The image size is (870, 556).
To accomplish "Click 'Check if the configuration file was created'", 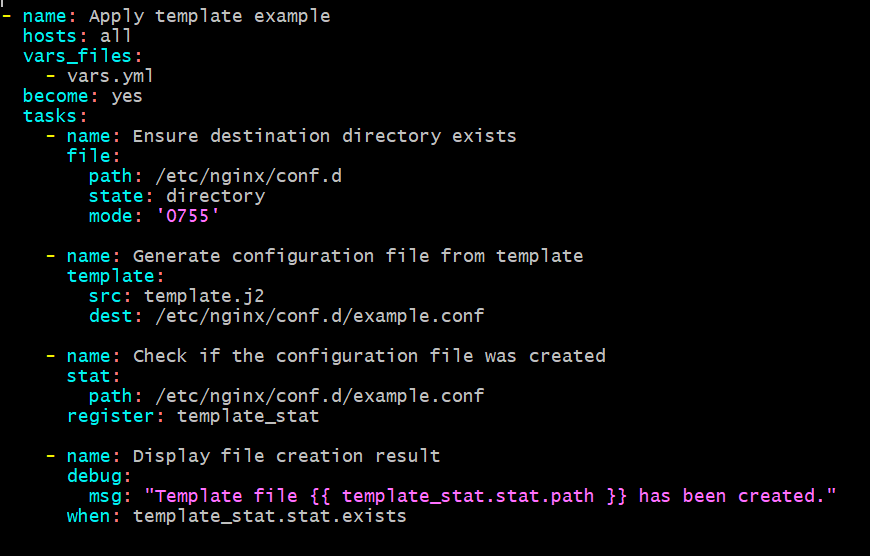I will 368,356.
